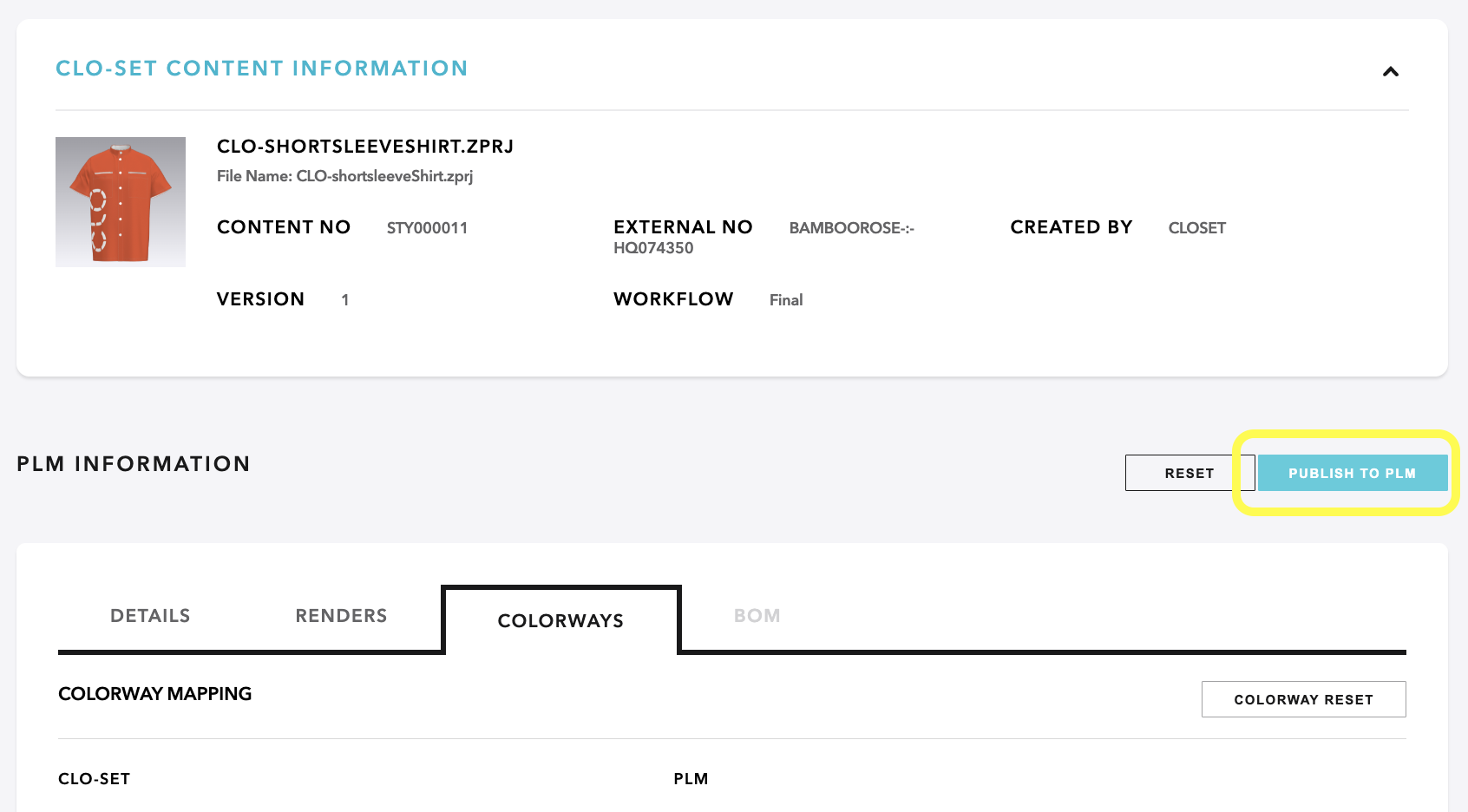Publish the content to PLM
Viewport: 1468px width, 812px height.
pos(1353,473)
